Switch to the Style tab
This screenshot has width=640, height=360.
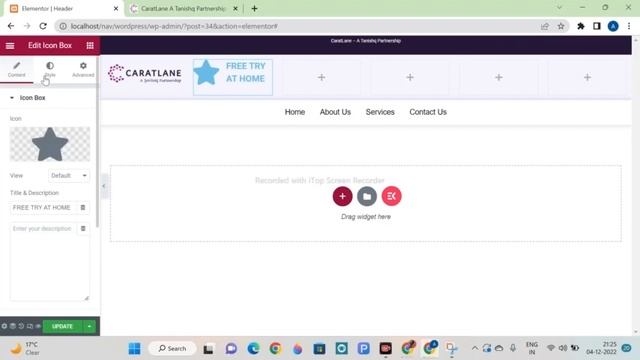(50, 69)
